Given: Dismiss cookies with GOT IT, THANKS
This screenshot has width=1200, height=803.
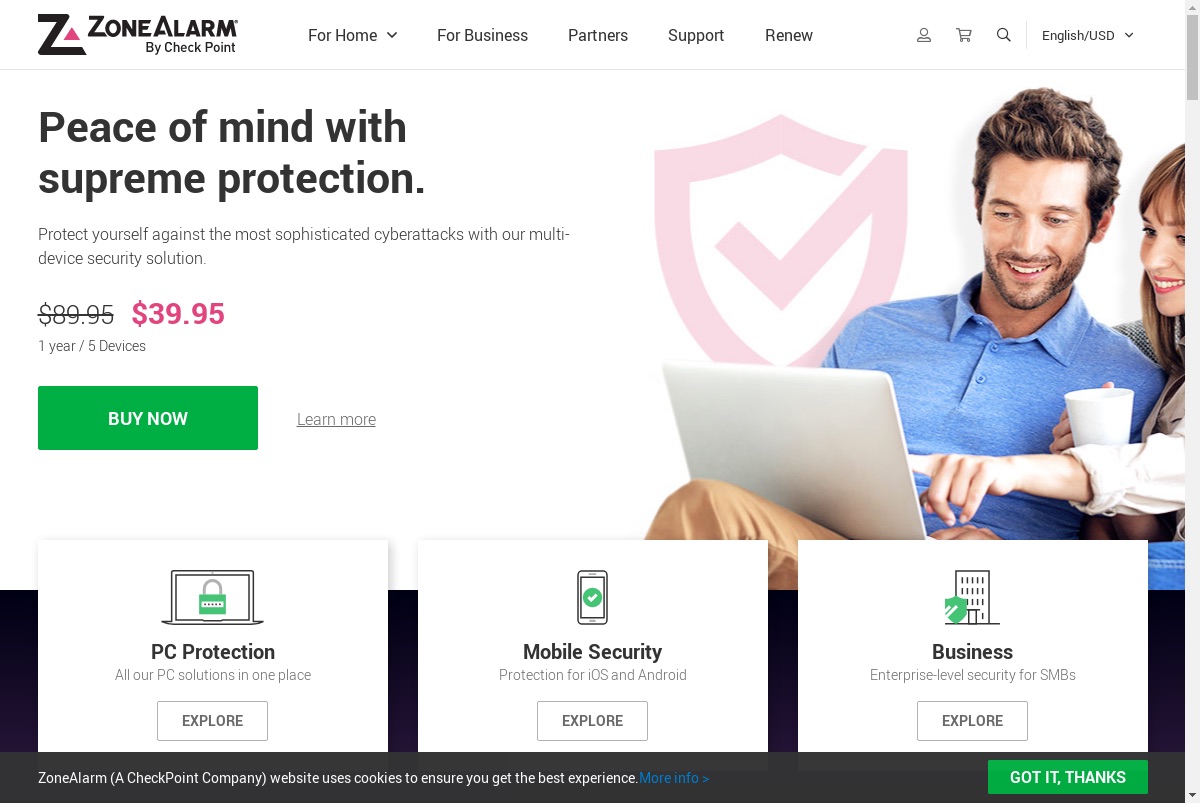Looking at the screenshot, I should pyautogui.click(x=1068, y=777).
